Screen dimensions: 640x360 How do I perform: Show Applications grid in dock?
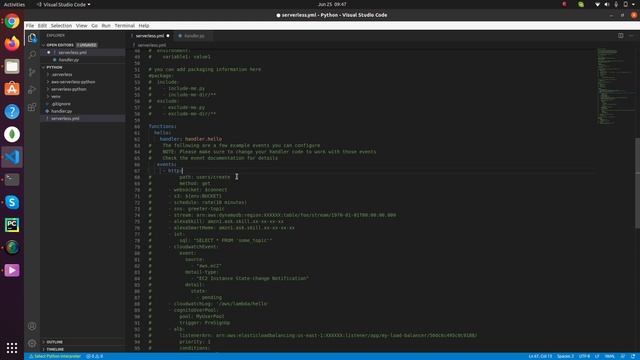tap(12, 348)
